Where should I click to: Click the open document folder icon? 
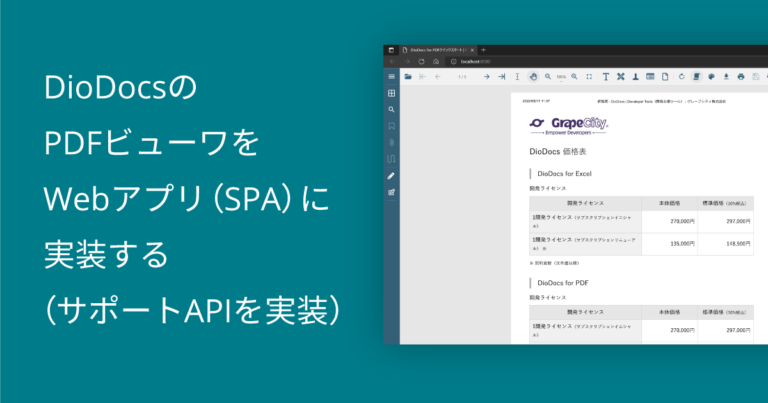coord(408,76)
